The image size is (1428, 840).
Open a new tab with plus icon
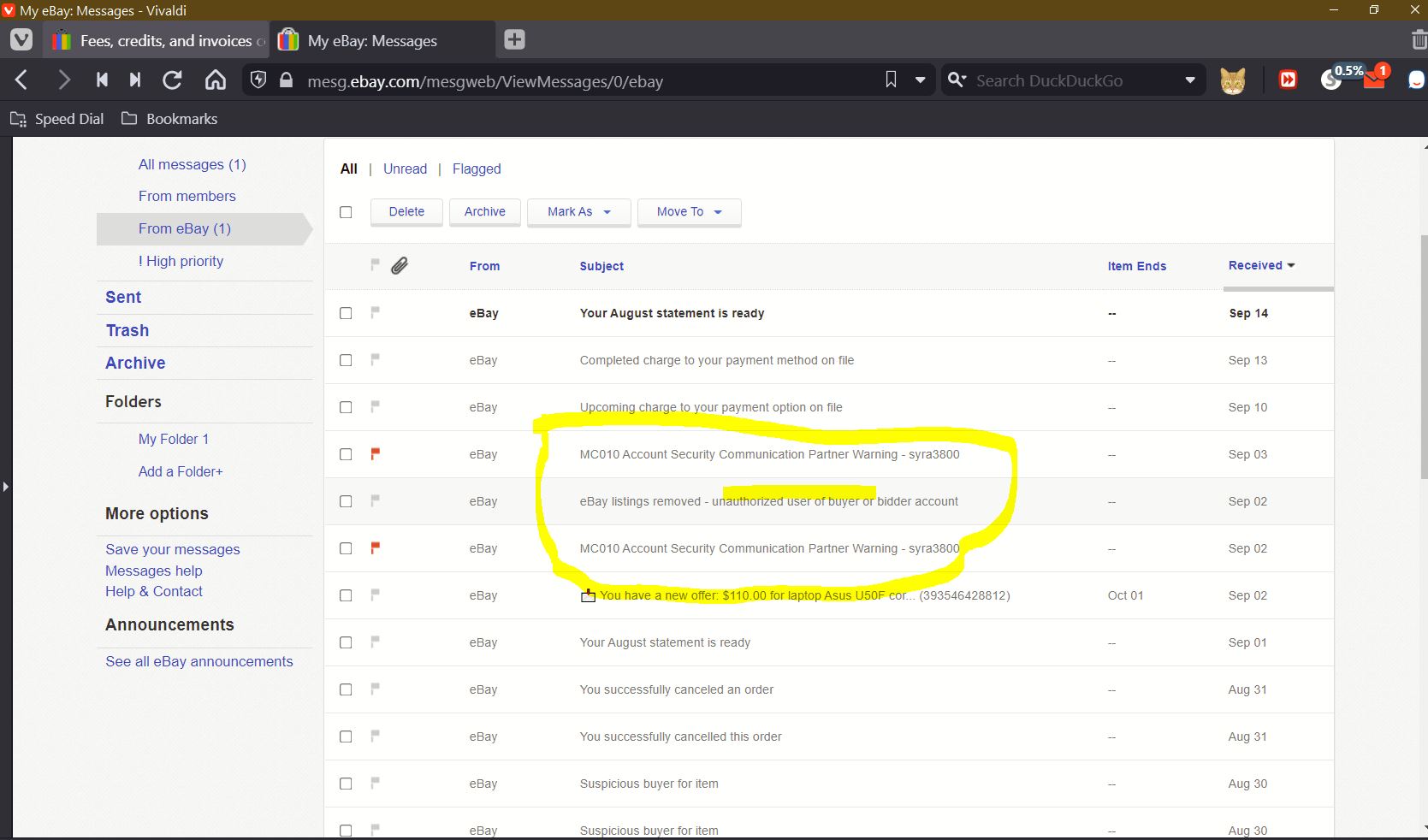coord(514,39)
